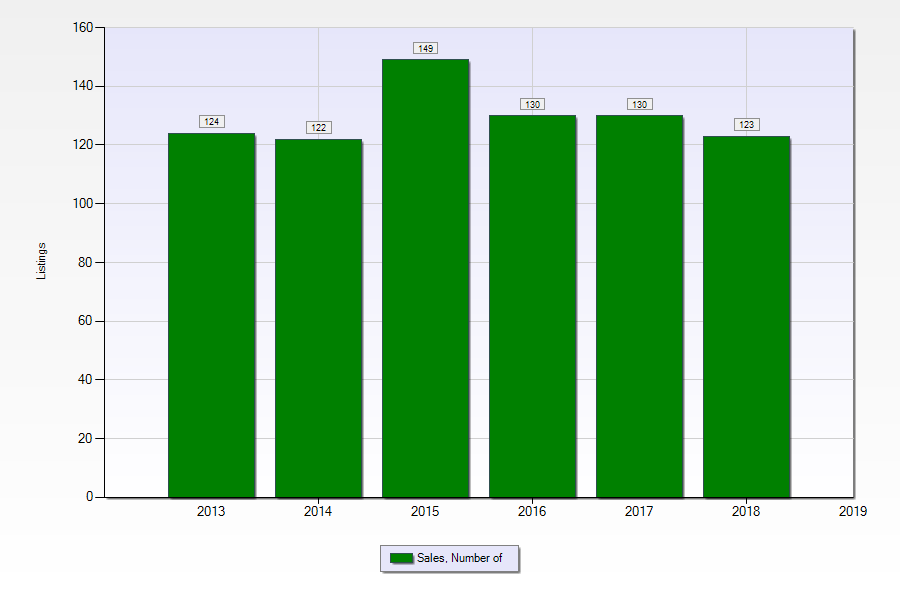The image size is (900, 590).
Task: Click the 122 data label
Action: [319, 127]
